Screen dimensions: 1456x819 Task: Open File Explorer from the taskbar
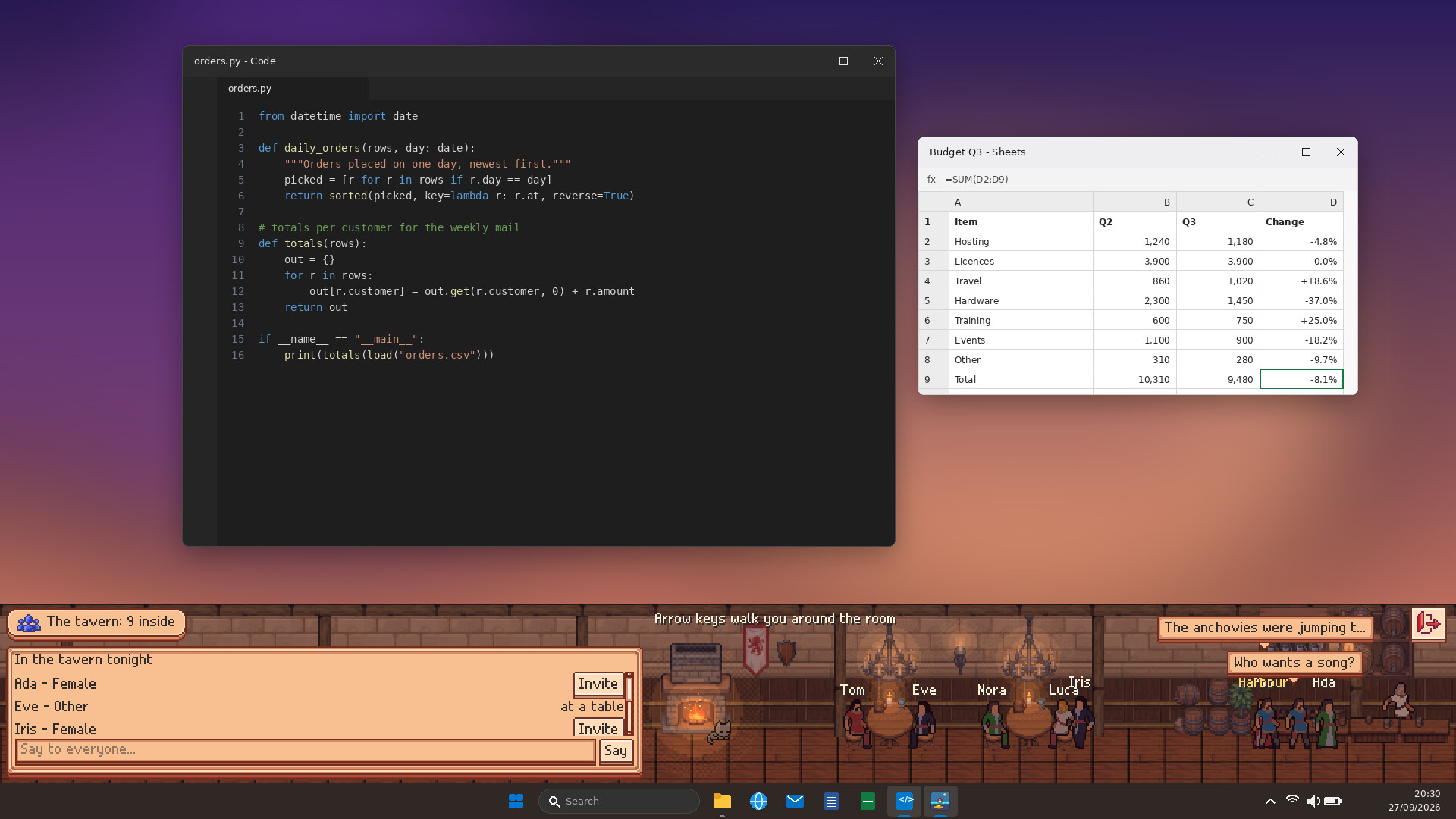722,801
